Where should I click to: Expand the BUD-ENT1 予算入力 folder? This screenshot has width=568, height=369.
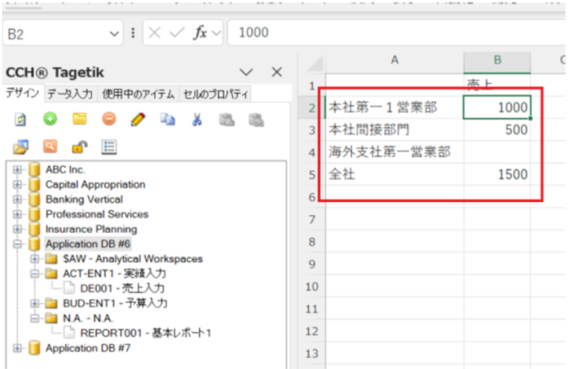click(x=35, y=303)
